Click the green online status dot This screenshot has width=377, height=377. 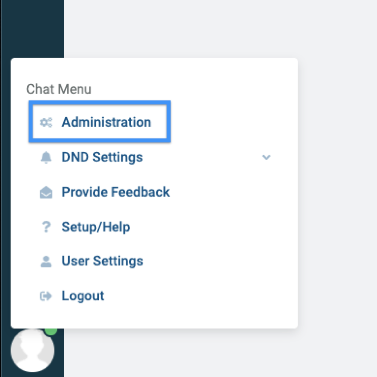[51, 331]
